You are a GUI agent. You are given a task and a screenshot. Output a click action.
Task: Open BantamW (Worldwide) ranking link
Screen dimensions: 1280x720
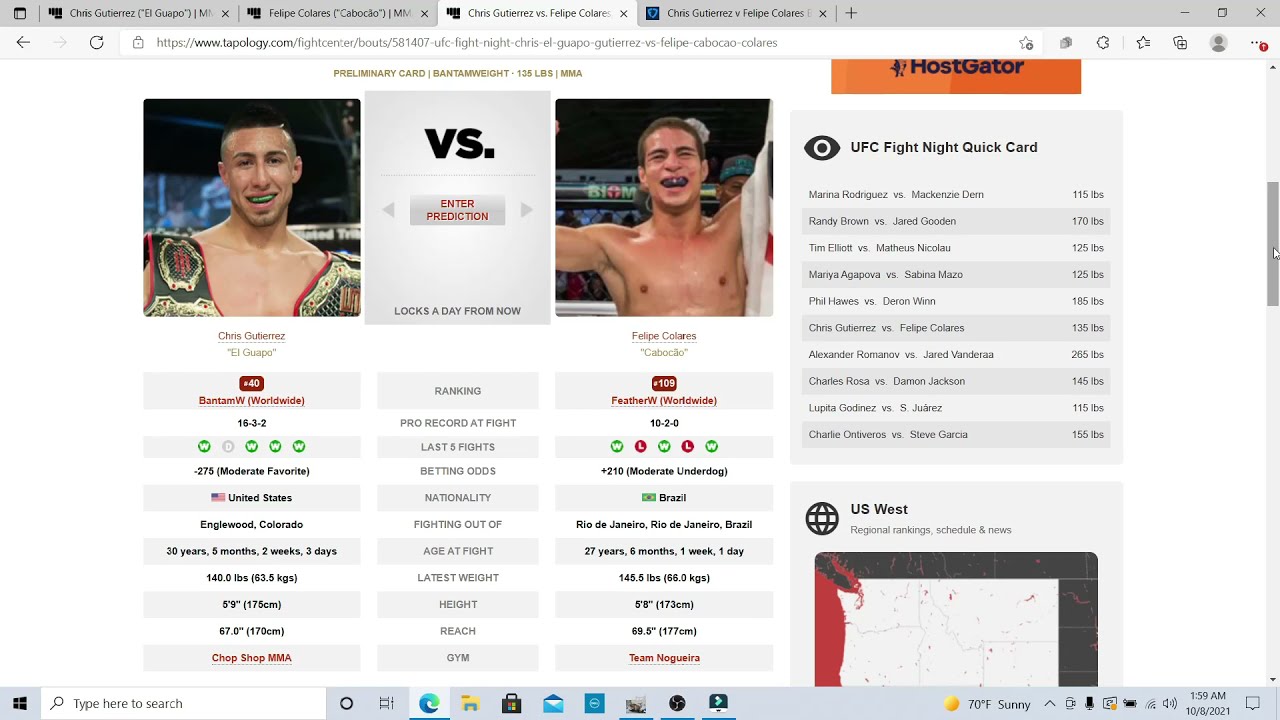(x=251, y=401)
